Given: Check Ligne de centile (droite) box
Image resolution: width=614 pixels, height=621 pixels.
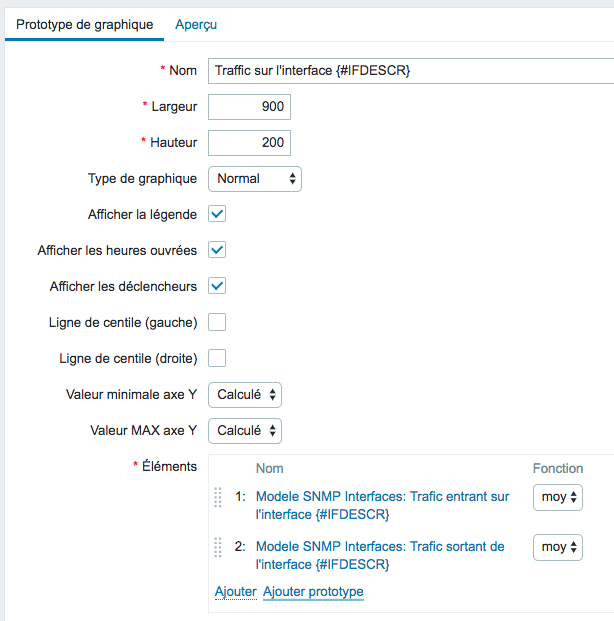Looking at the screenshot, I should click(x=217, y=358).
